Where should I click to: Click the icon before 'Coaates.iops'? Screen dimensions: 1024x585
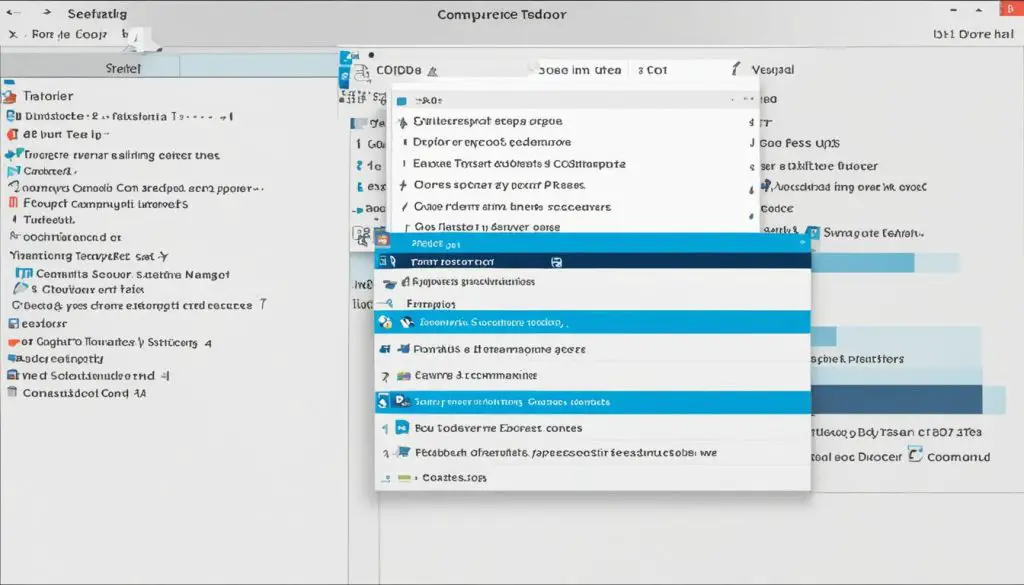(404, 478)
